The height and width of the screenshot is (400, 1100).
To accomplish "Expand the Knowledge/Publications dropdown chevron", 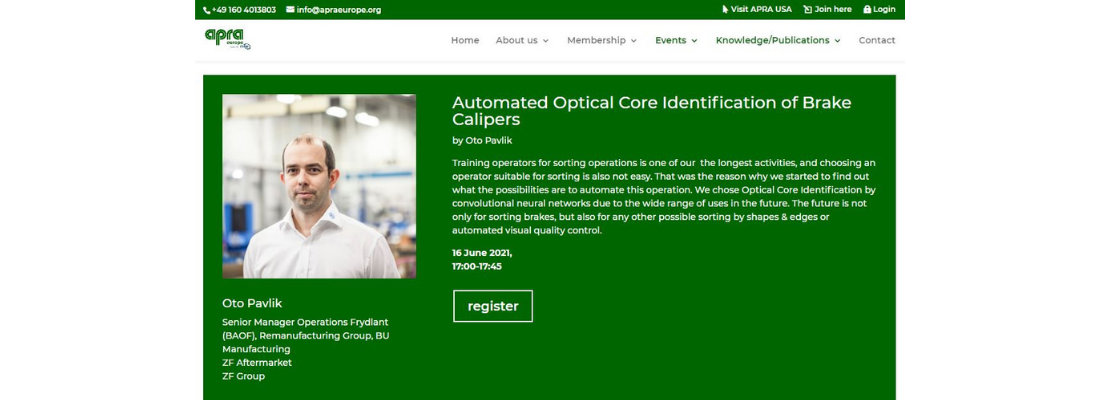I will pyautogui.click(x=837, y=41).
